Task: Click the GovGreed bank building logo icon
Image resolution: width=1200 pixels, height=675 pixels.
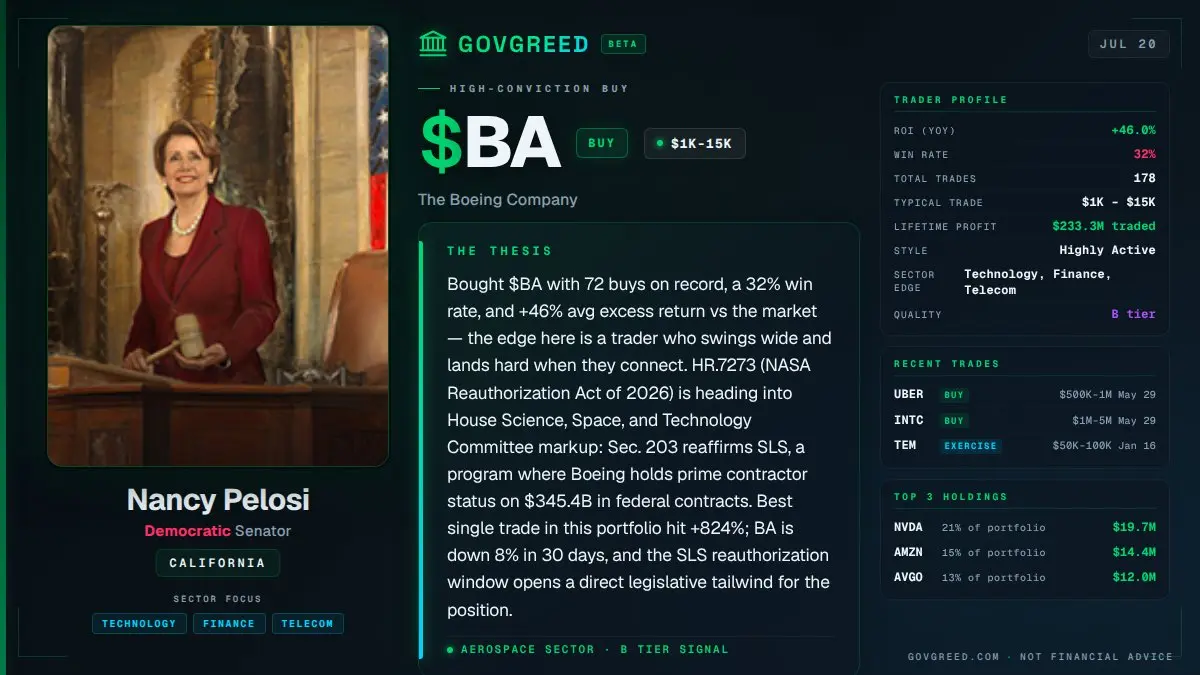Action: [x=433, y=44]
